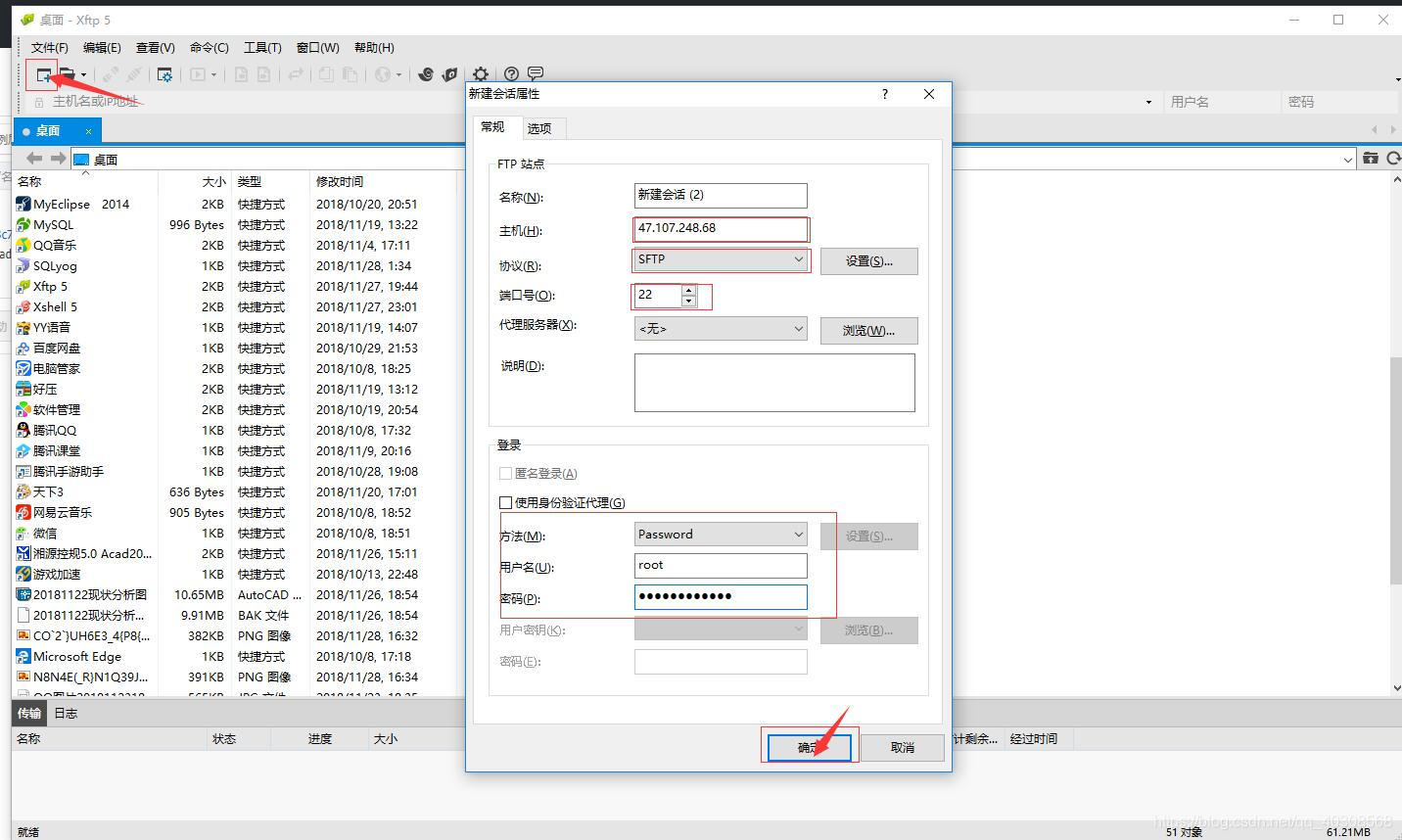This screenshot has width=1402, height=840.
Task: Open the 协议 SFTP dropdown
Action: coord(721,259)
